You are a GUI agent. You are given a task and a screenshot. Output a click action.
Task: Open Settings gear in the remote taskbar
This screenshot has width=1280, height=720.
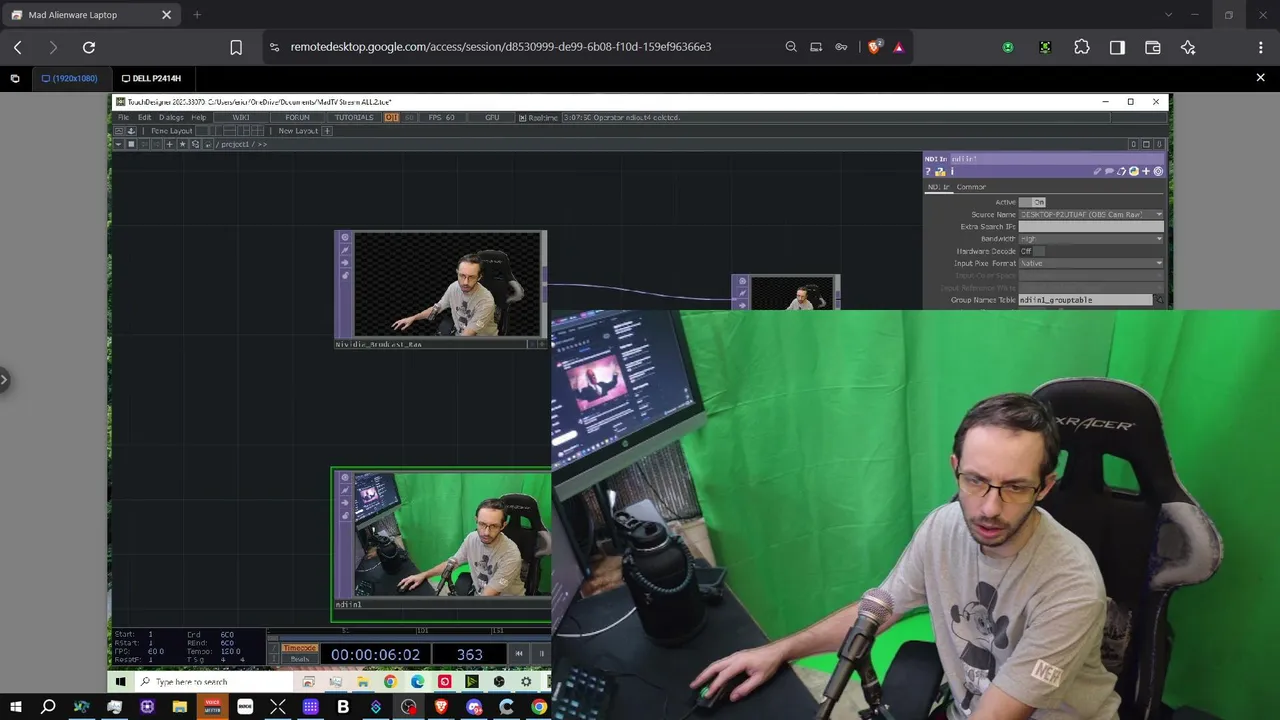click(x=526, y=682)
